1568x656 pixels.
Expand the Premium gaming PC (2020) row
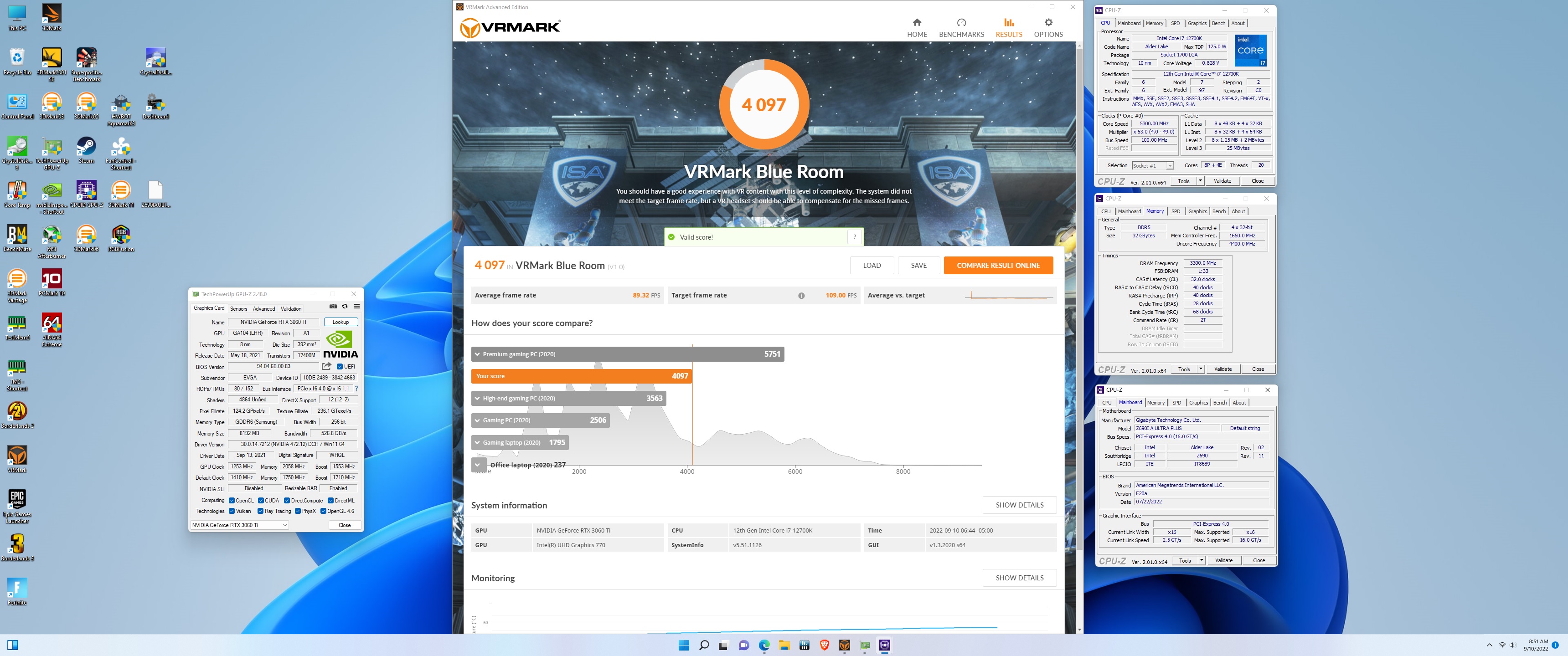click(x=628, y=354)
